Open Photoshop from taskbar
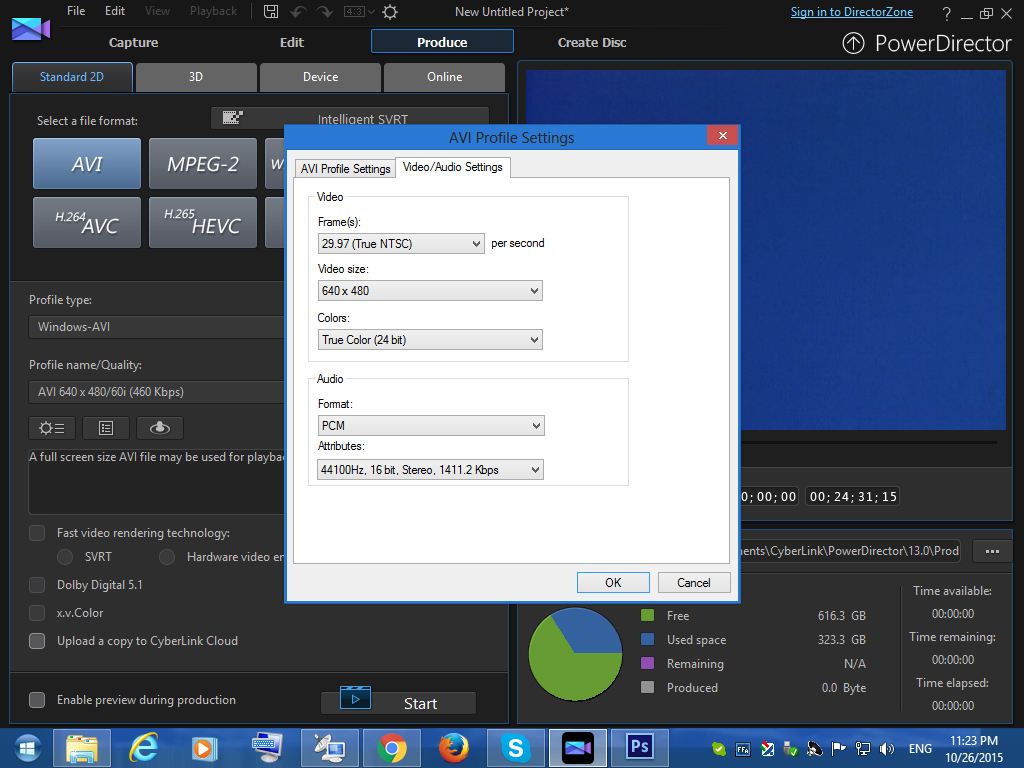1024x768 pixels. click(640, 746)
